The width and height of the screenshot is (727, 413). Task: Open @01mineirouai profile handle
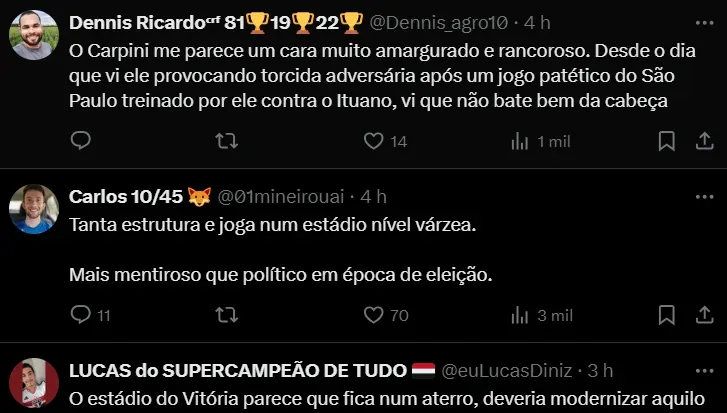pyautogui.click(x=281, y=197)
